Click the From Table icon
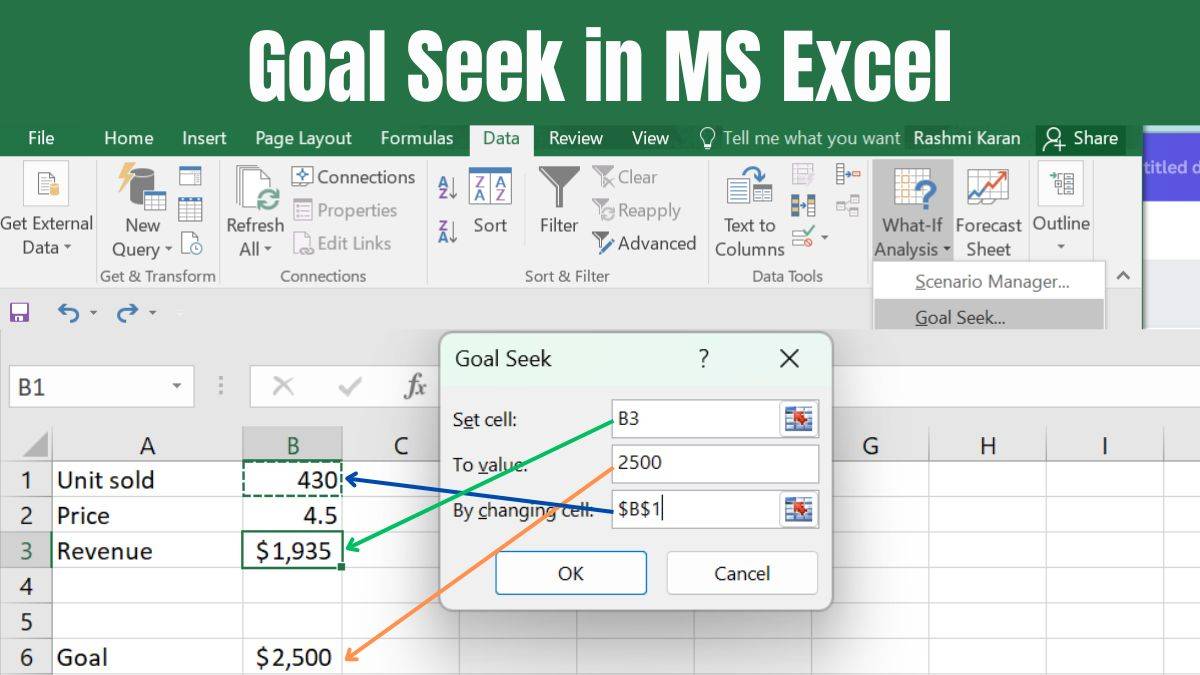This screenshot has width=1200, height=675. (x=191, y=210)
